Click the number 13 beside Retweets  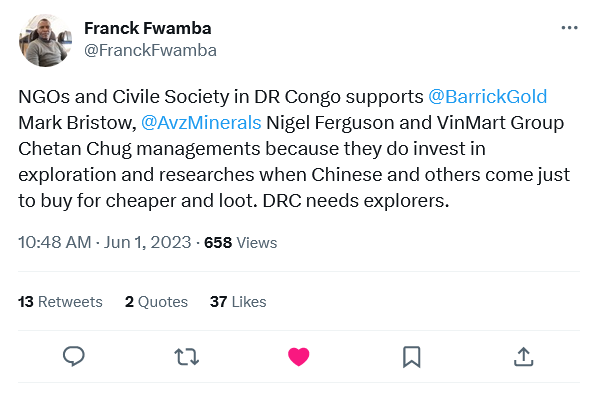26,302
